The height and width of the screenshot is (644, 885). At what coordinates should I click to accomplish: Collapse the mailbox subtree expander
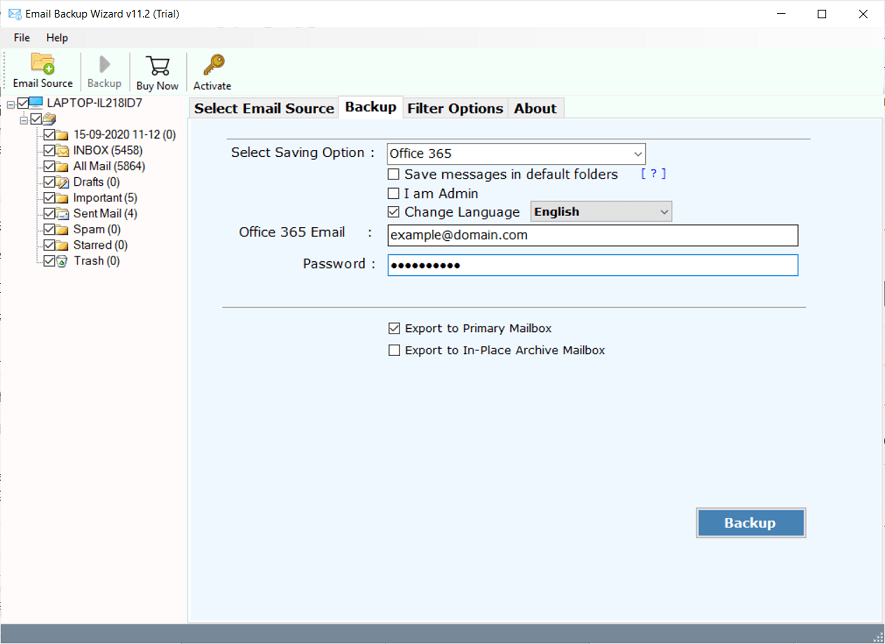pos(24,120)
